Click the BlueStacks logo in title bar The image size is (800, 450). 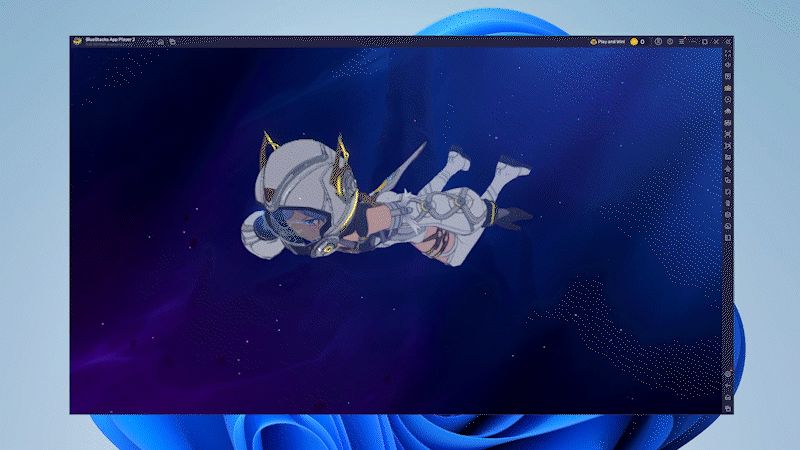pos(76,42)
